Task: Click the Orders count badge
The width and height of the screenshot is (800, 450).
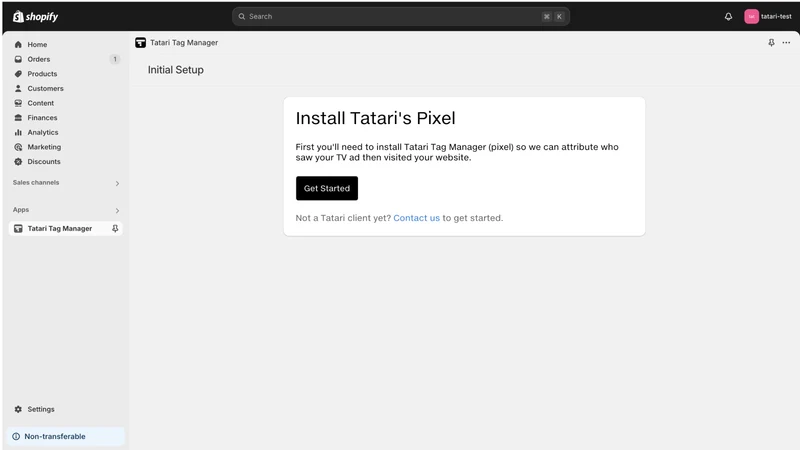Action: coord(115,59)
